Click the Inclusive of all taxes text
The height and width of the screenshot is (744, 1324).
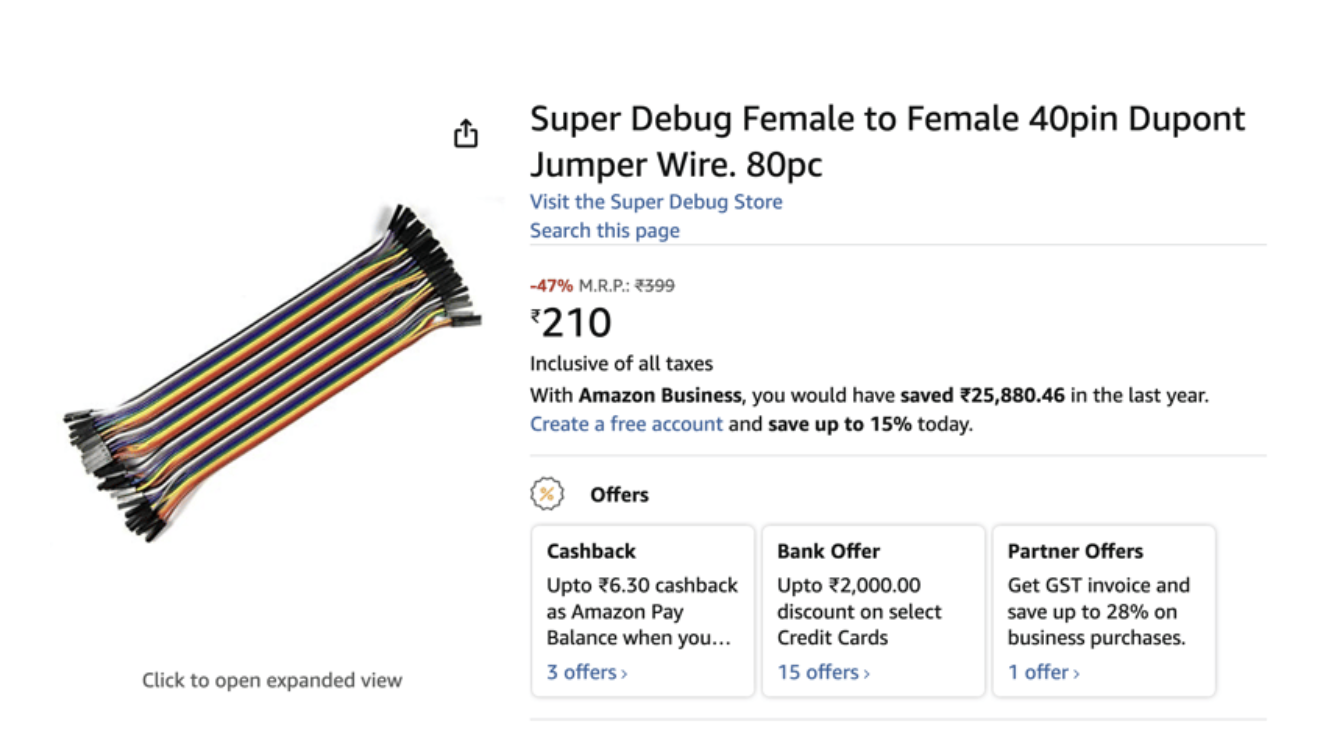coord(621,364)
